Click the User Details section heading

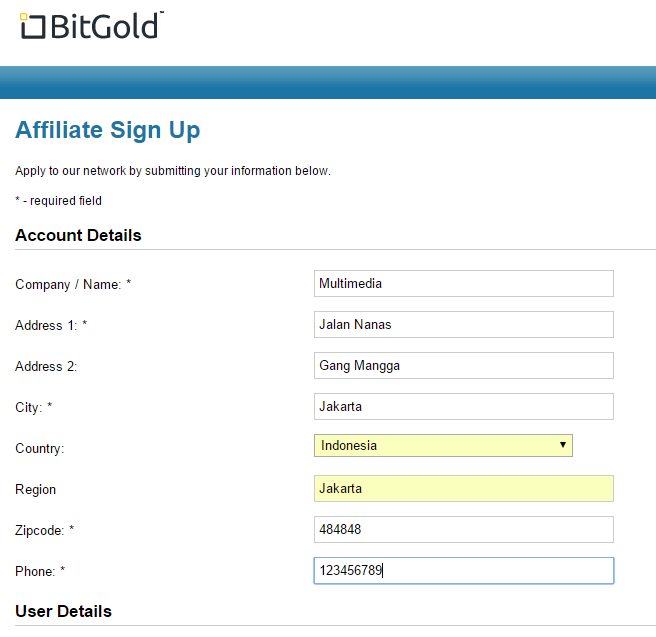(63, 611)
